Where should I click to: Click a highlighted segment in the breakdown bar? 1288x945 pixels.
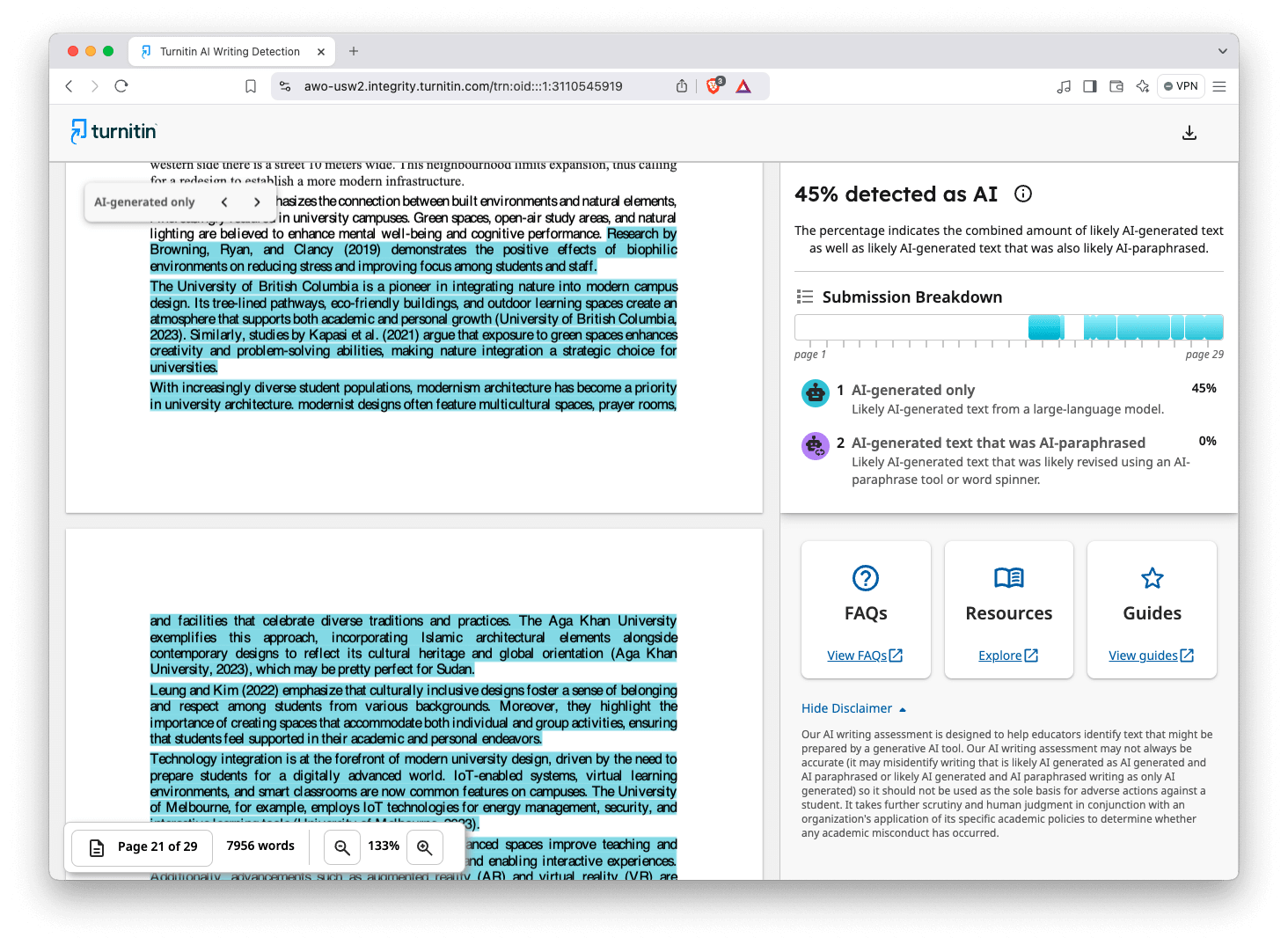click(1045, 326)
